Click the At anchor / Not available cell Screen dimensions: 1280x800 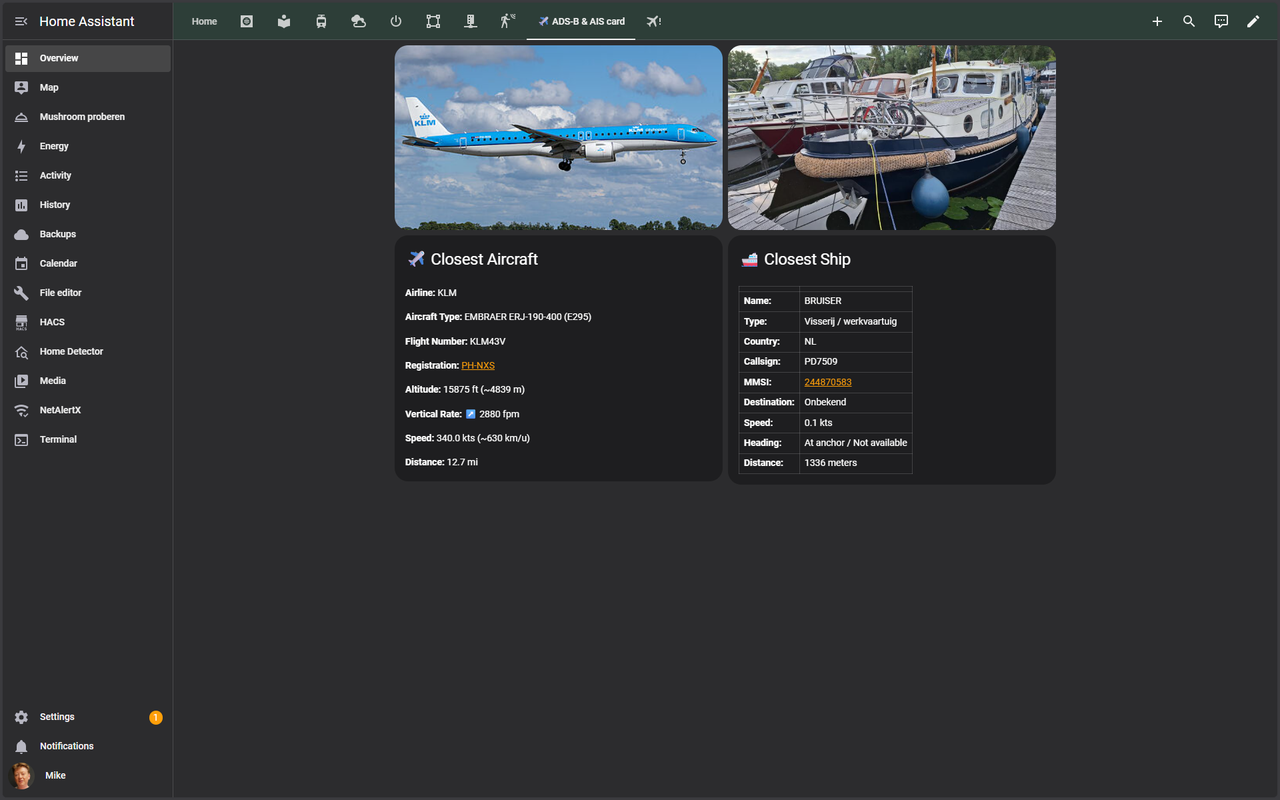coord(855,443)
